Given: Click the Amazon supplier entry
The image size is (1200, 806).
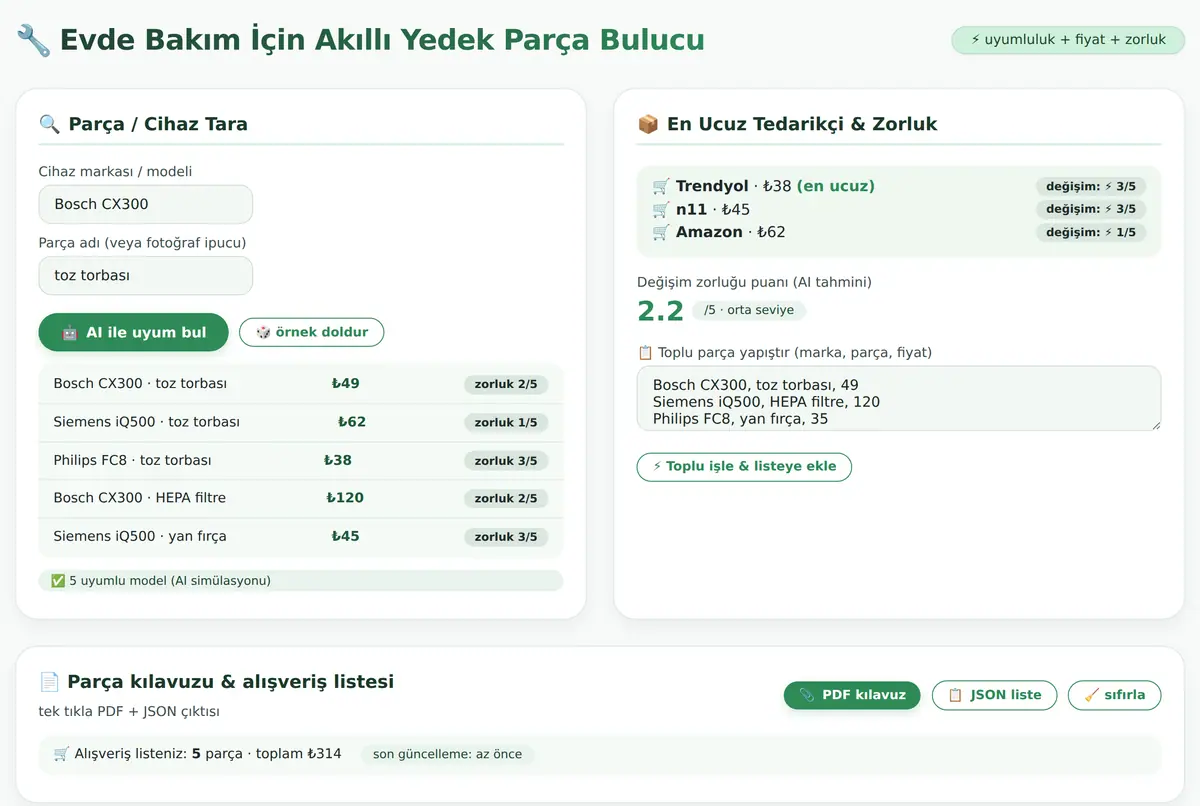Looking at the screenshot, I should click(x=899, y=232).
